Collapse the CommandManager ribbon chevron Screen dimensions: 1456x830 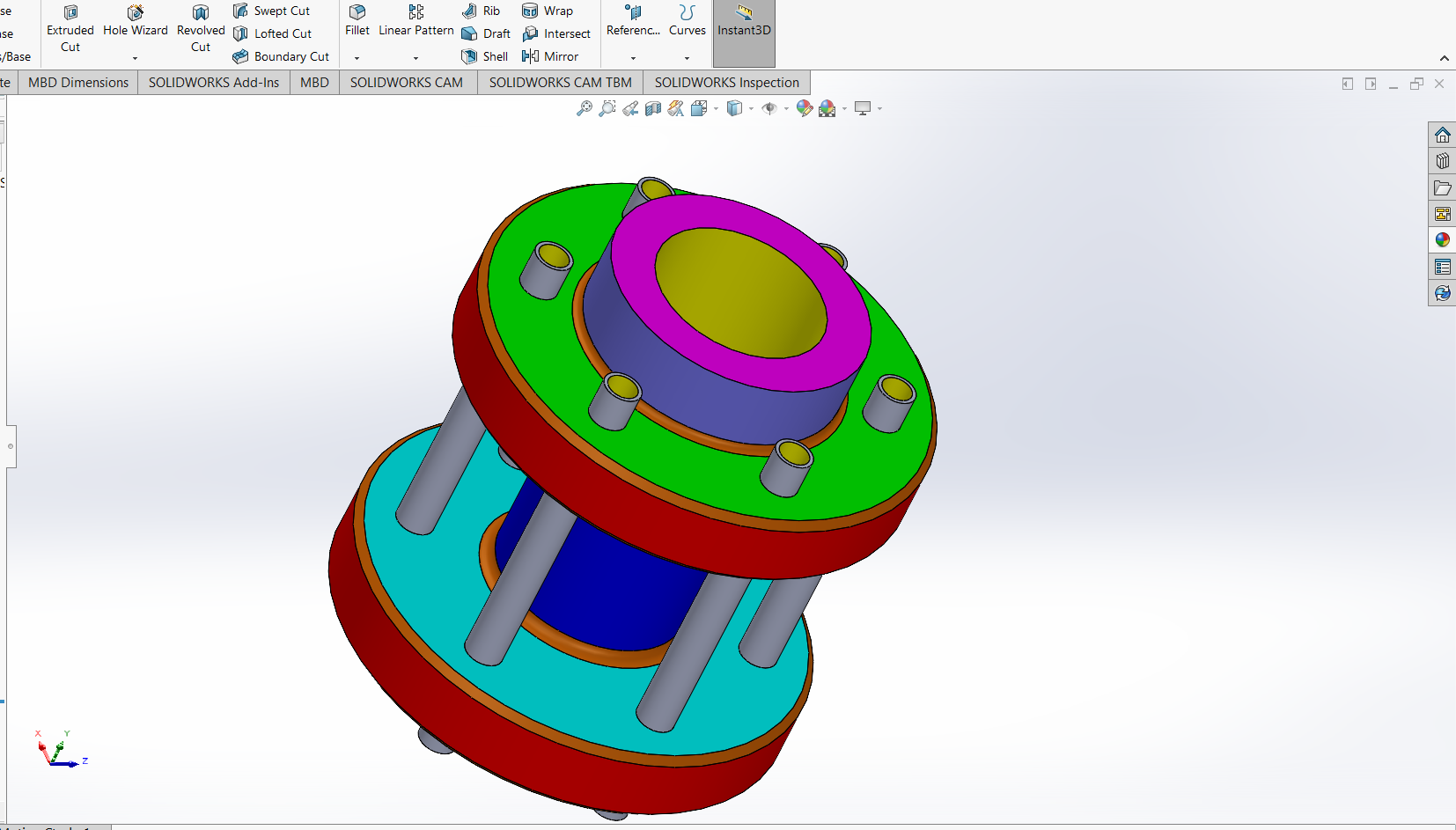coord(1445,58)
